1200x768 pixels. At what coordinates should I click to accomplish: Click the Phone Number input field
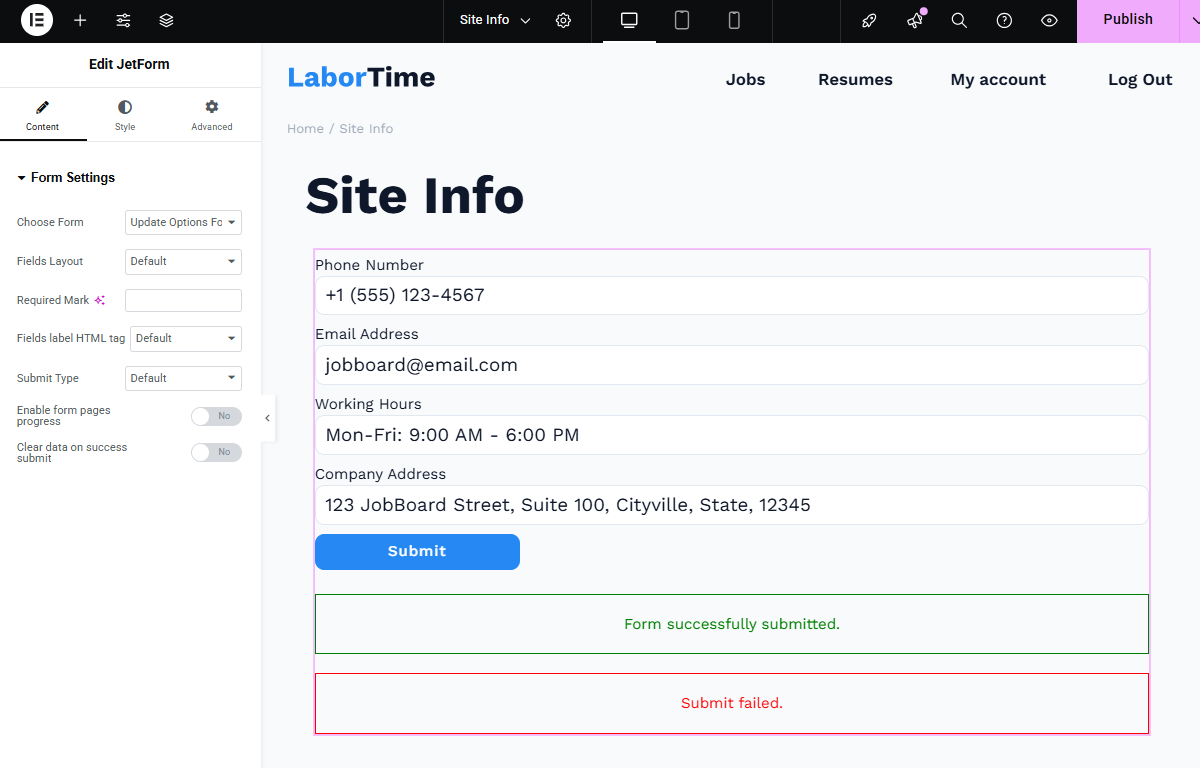coord(732,295)
